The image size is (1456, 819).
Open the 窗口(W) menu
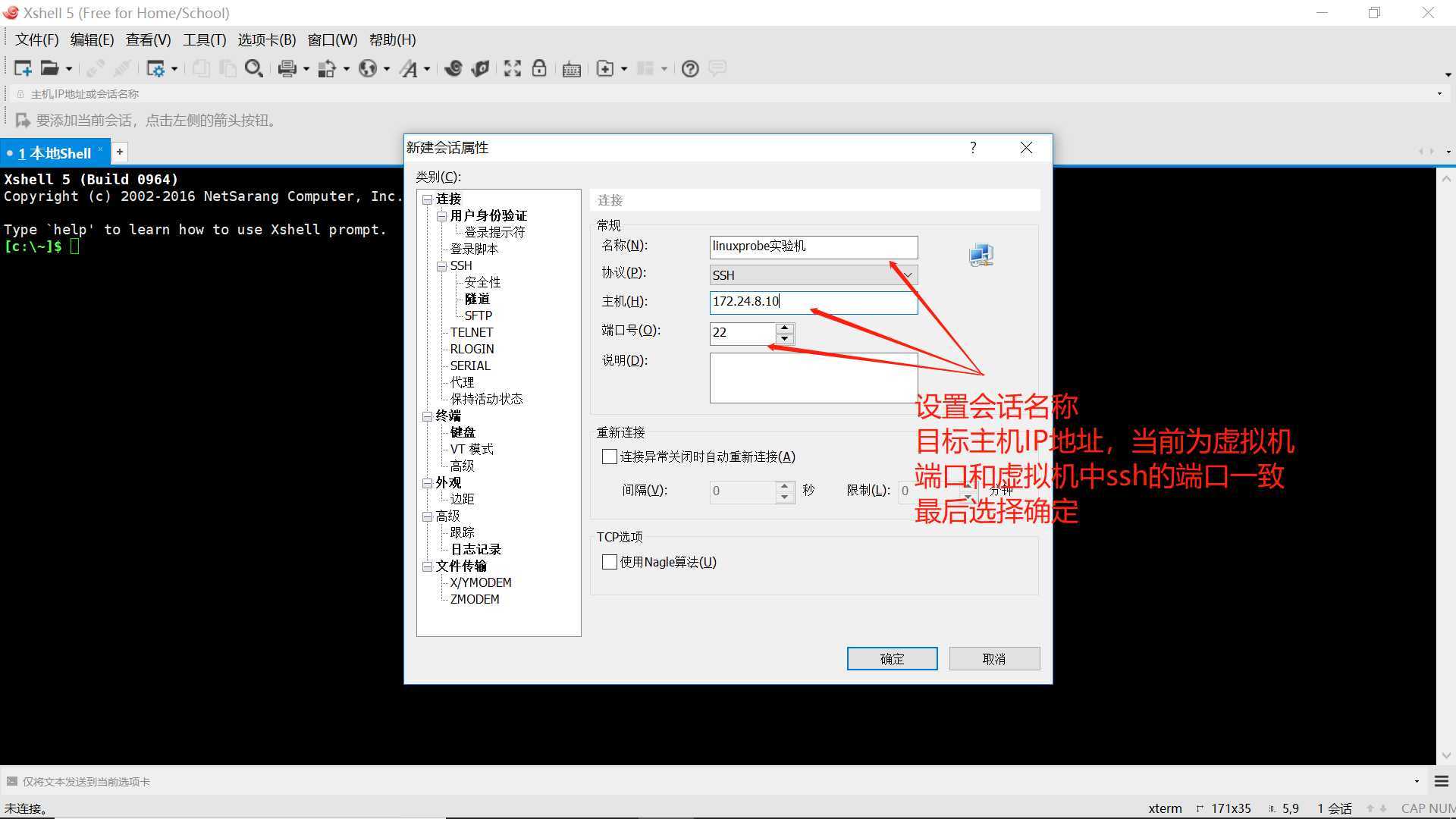coord(332,40)
